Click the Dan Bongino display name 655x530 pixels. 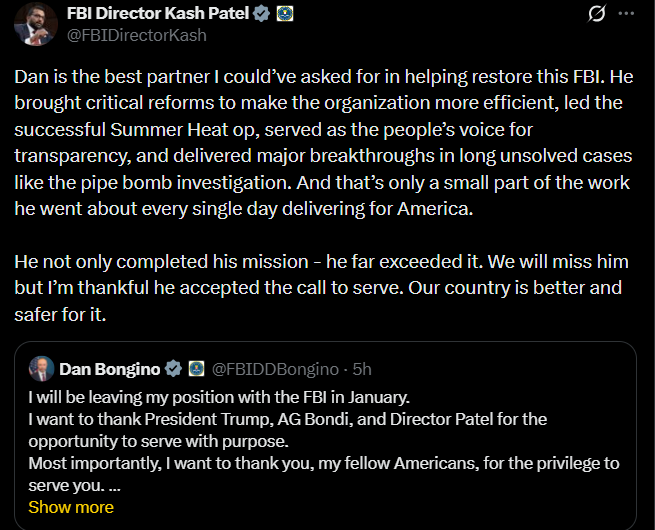(110, 369)
